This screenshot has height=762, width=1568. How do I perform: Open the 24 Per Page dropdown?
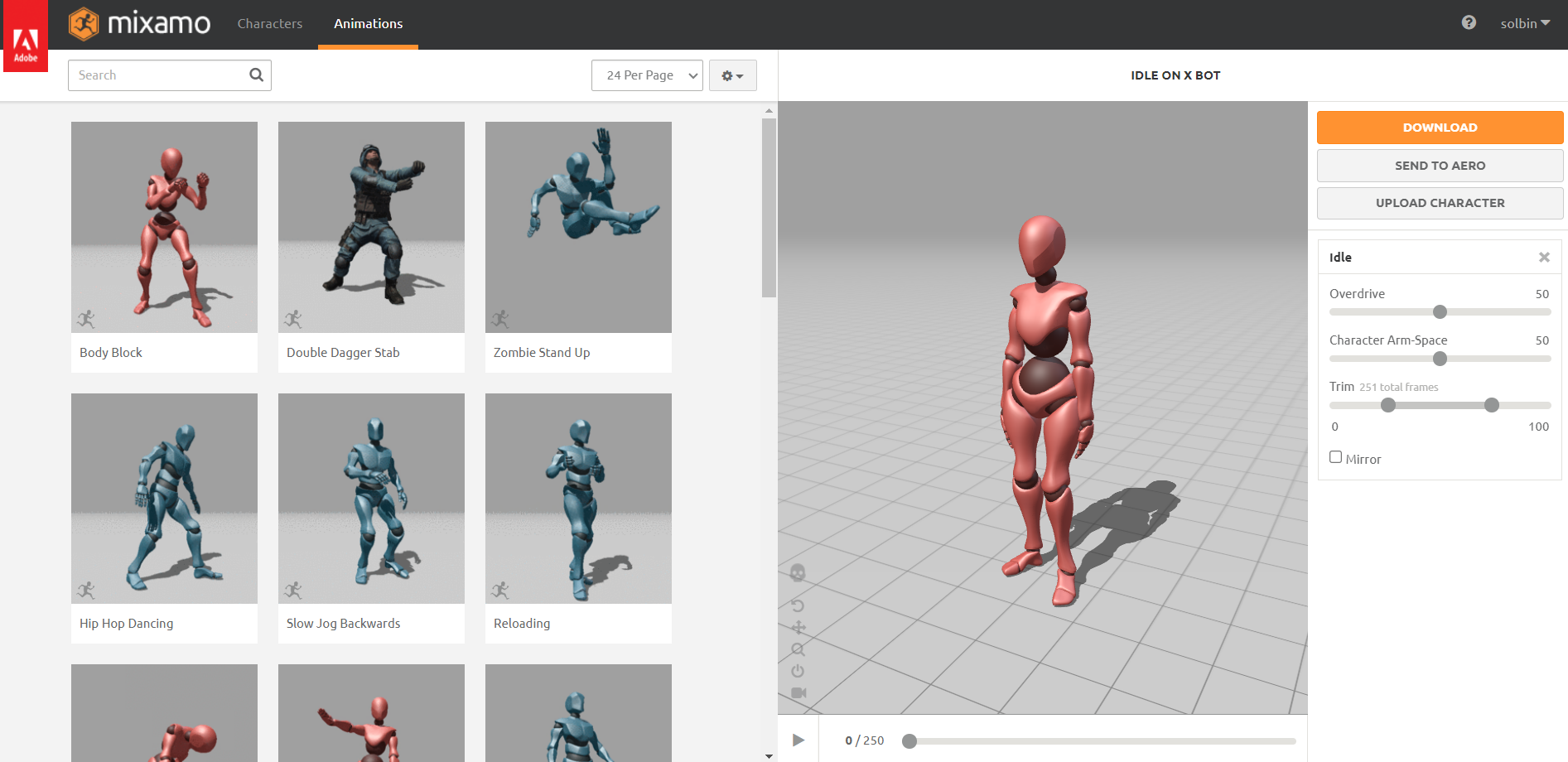coord(646,75)
